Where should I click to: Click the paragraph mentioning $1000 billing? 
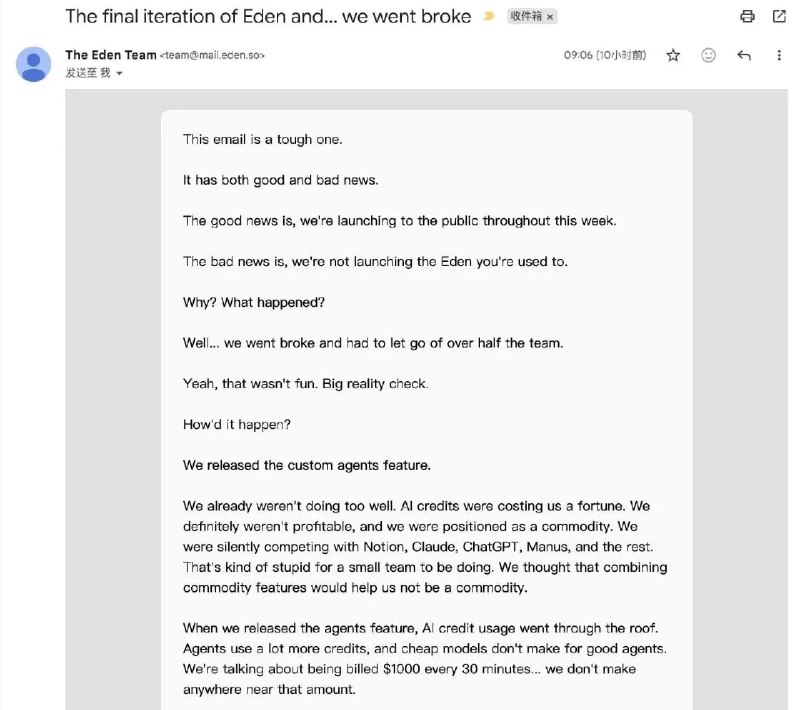point(425,658)
